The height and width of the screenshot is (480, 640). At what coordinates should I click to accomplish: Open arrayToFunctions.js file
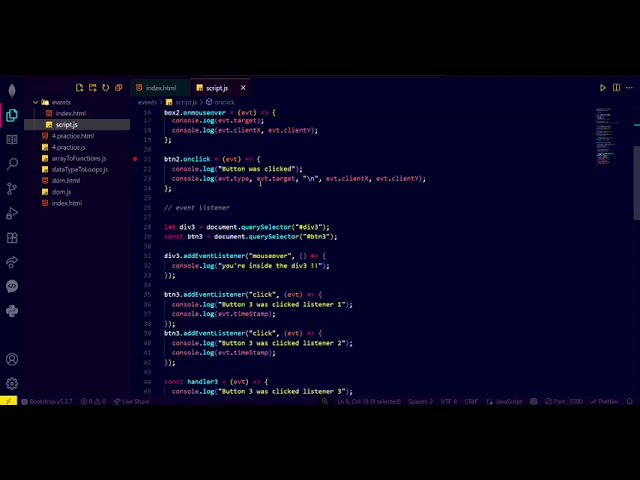(79, 158)
